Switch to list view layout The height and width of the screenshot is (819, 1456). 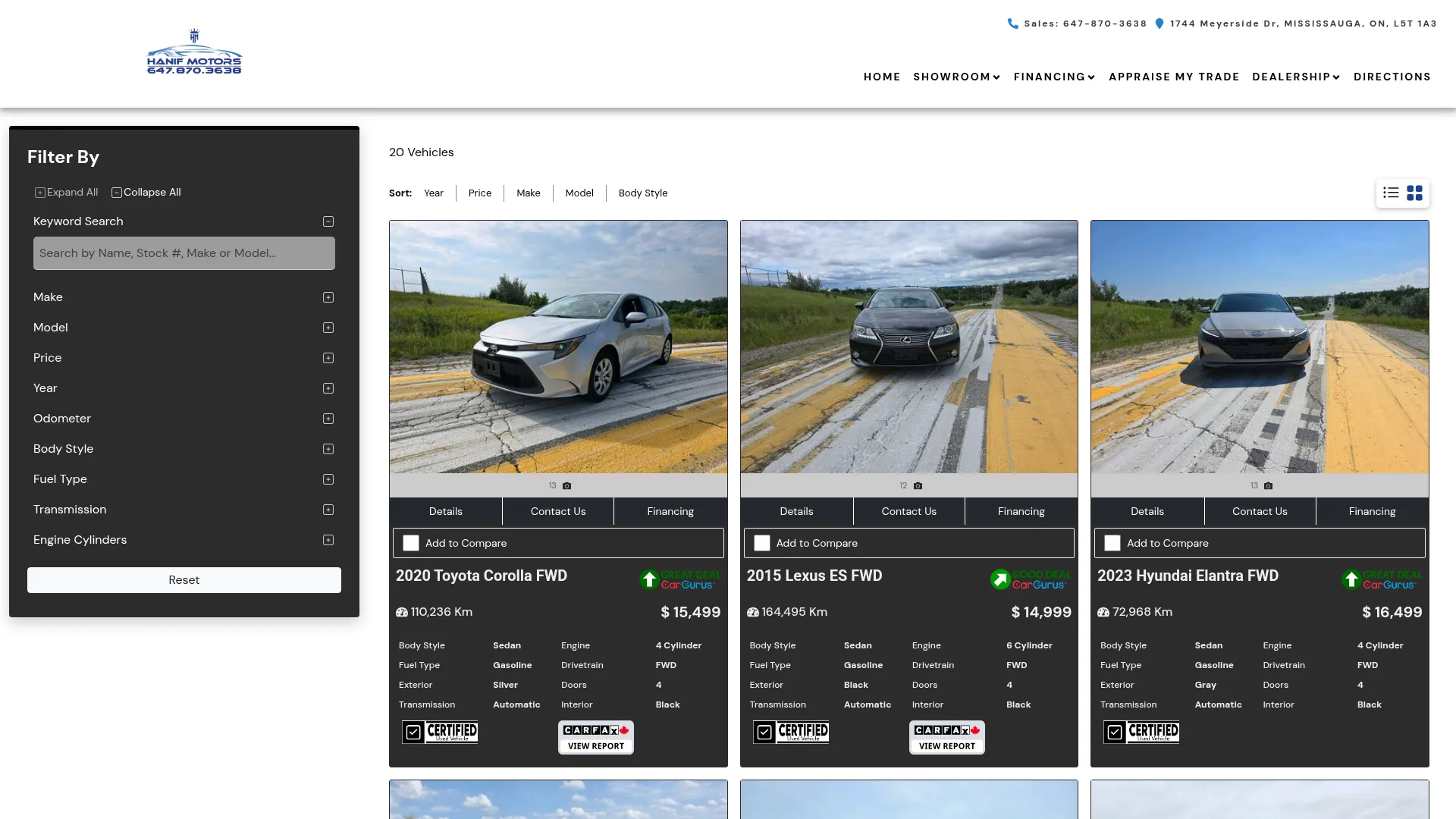[1391, 193]
